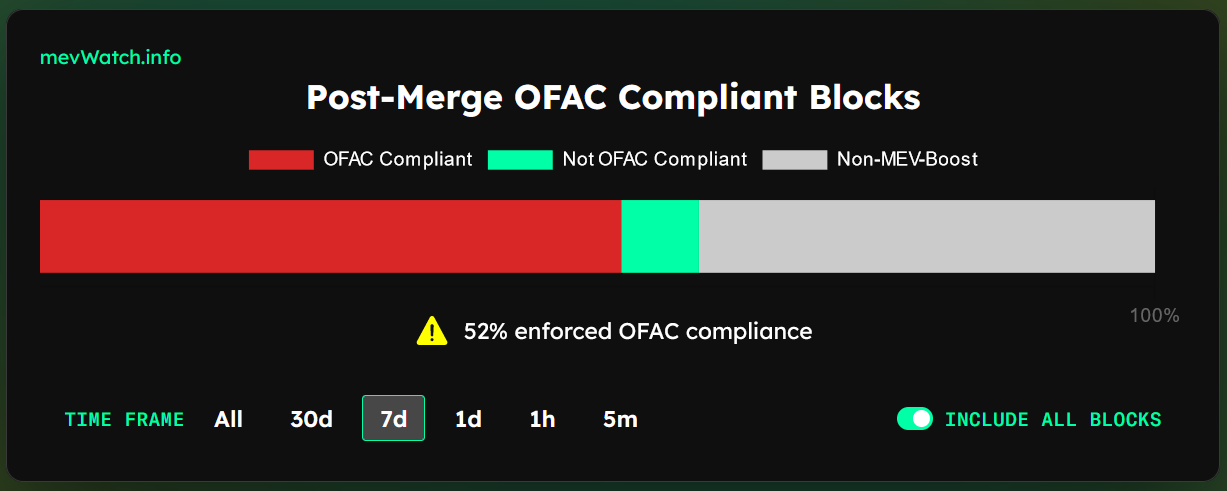Click the gray segment of the bar
The image size is (1227, 491).
(927, 236)
